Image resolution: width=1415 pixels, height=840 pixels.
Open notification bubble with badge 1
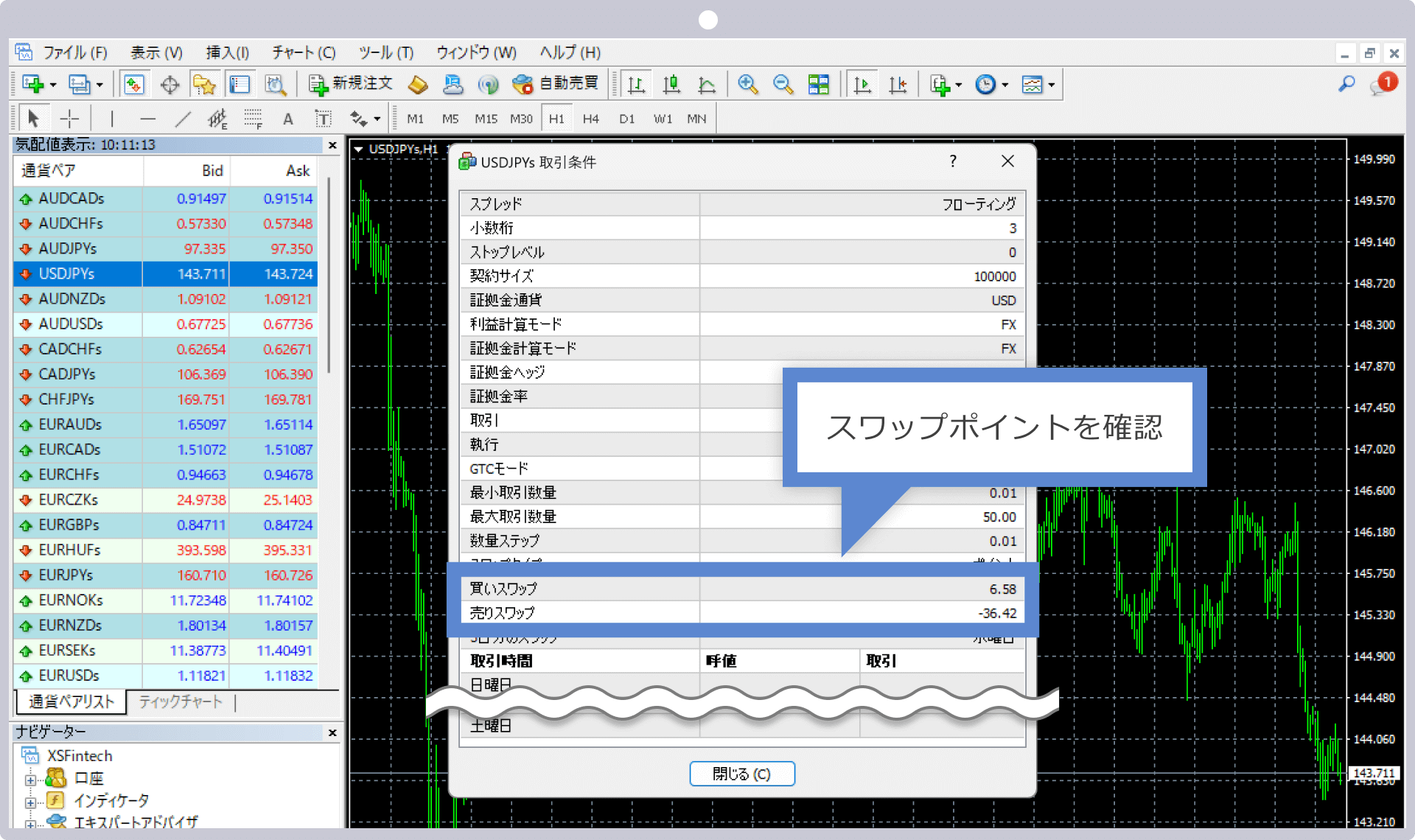pos(1383,84)
